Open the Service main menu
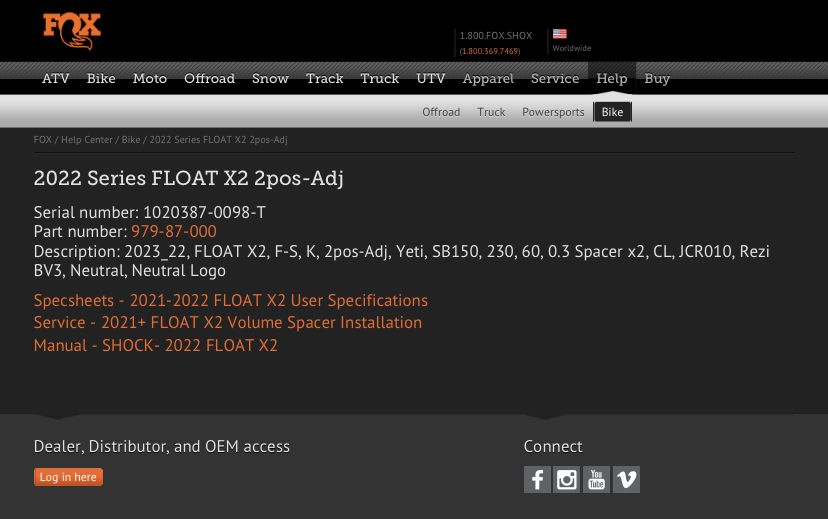This screenshot has height=519, width=828. (x=555, y=78)
